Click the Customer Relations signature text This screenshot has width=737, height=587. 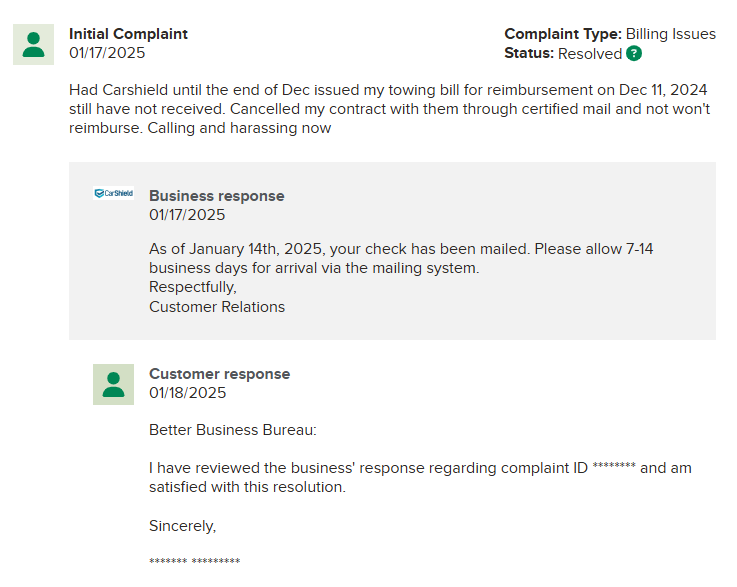point(217,307)
